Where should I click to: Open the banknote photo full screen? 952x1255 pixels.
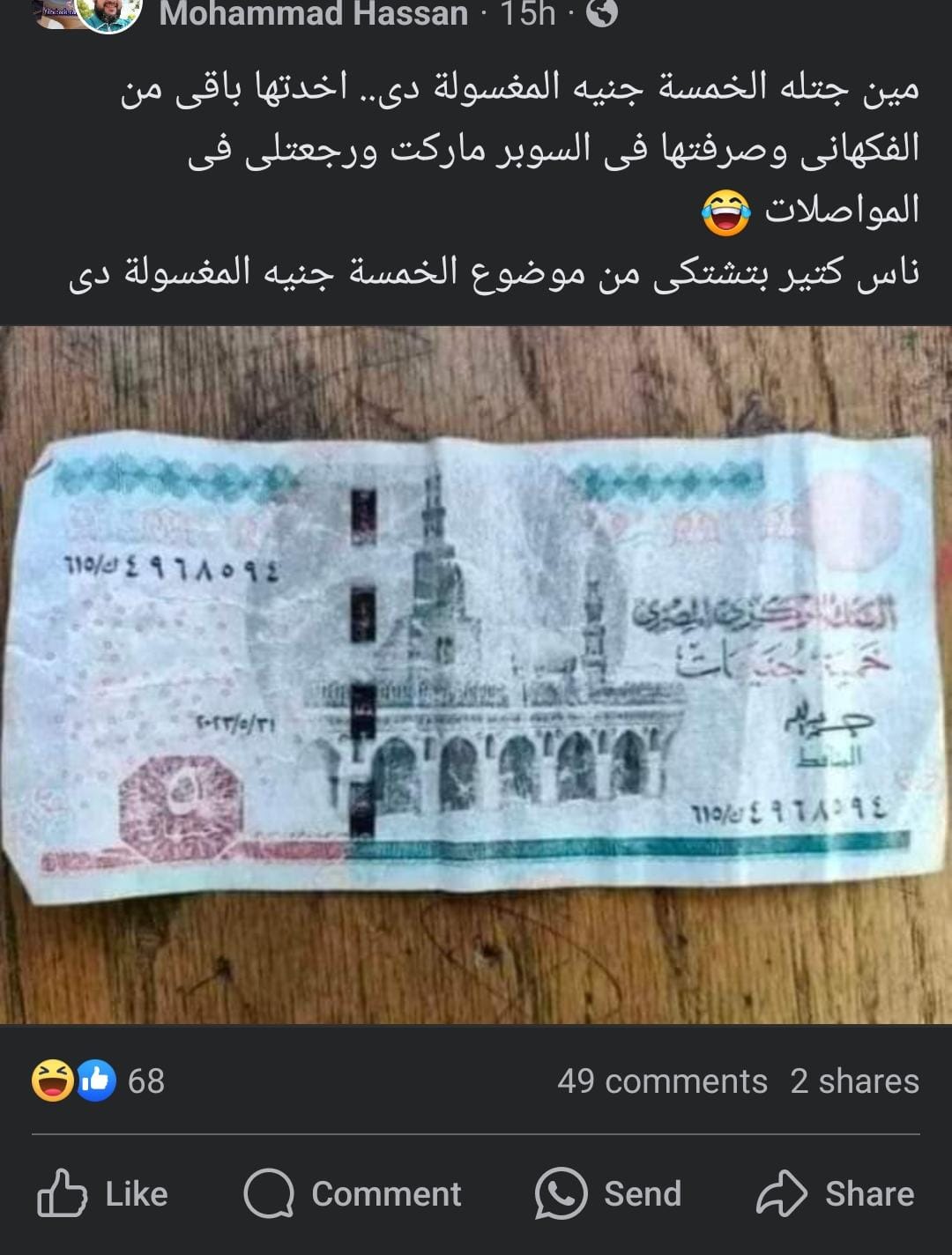(476, 675)
